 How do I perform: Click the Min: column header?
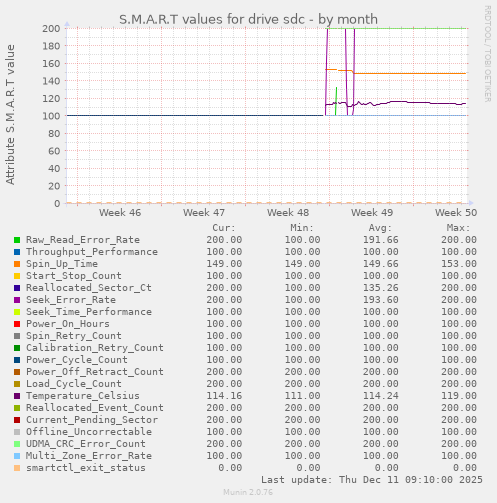point(302,228)
